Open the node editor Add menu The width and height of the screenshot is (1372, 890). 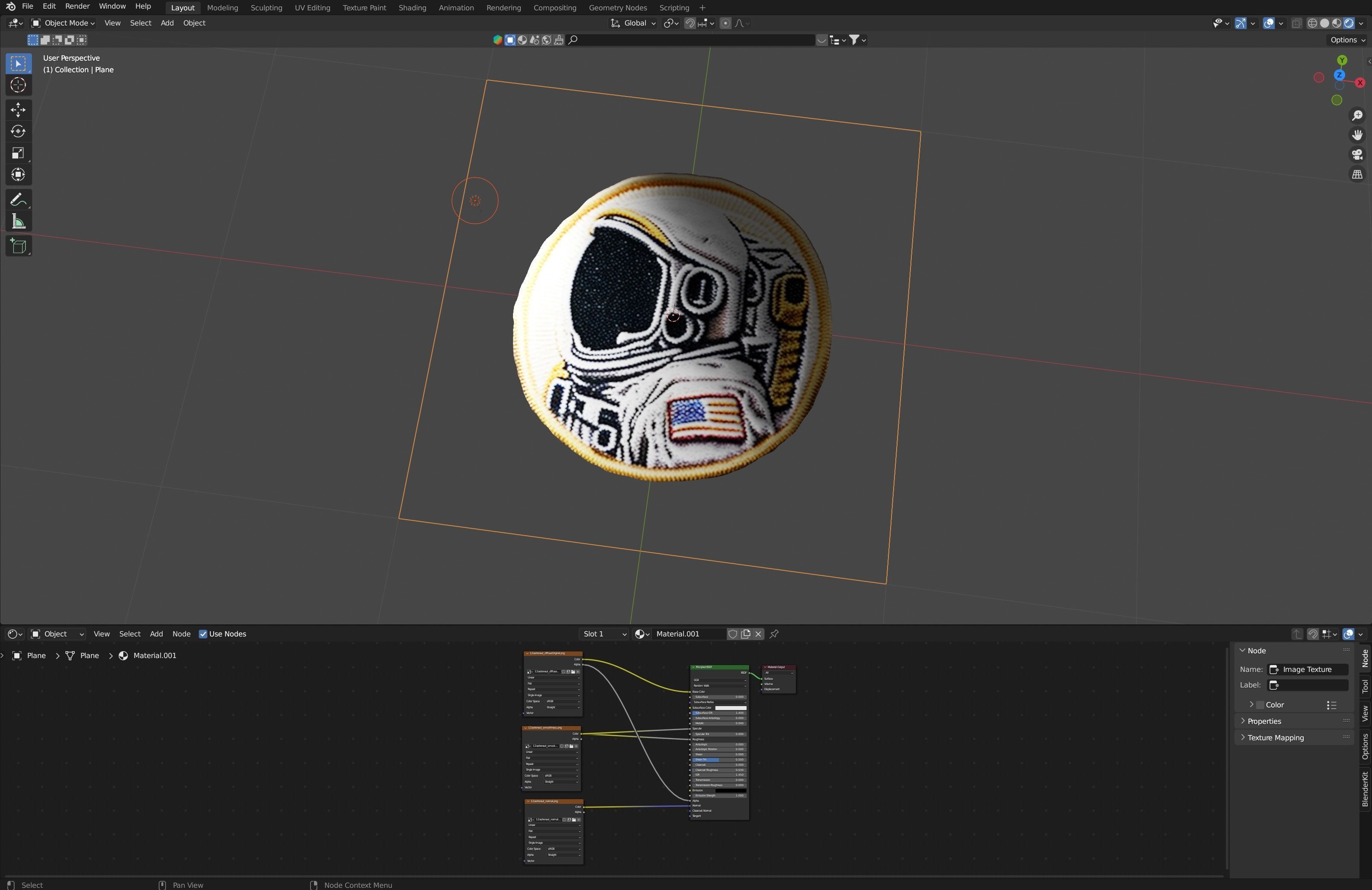[x=156, y=634]
